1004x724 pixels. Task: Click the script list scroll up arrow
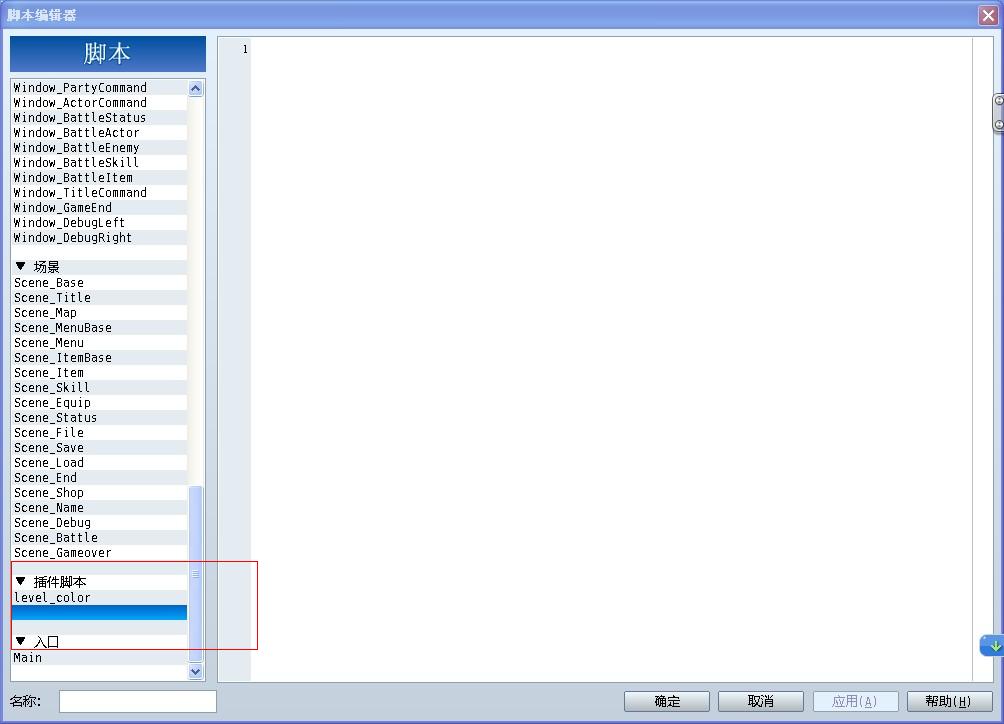click(196, 88)
